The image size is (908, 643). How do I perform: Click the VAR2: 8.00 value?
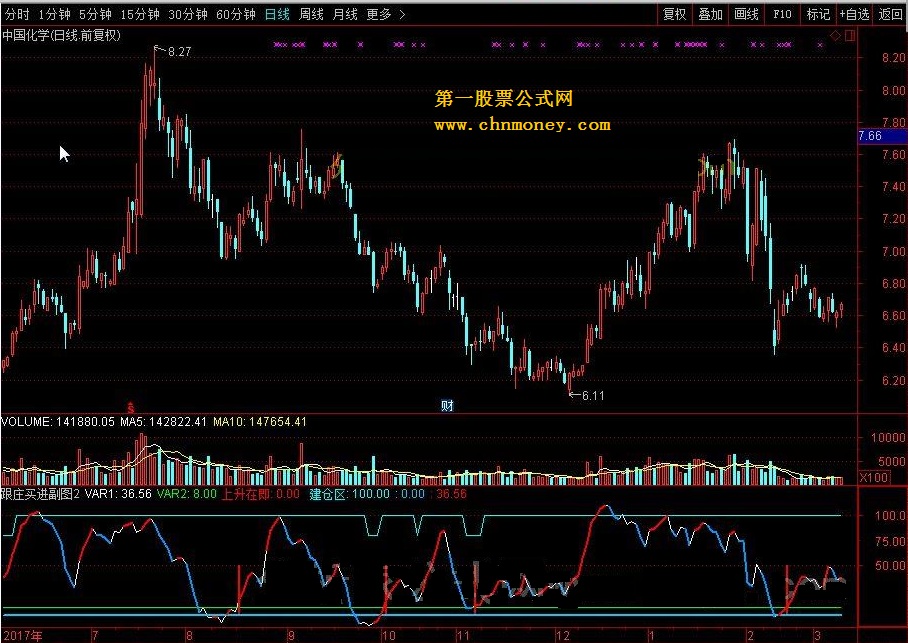pyautogui.click(x=186, y=494)
